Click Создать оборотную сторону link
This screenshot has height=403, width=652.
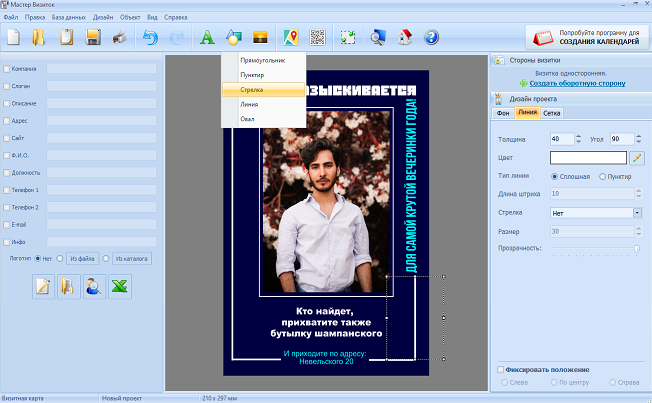point(577,83)
